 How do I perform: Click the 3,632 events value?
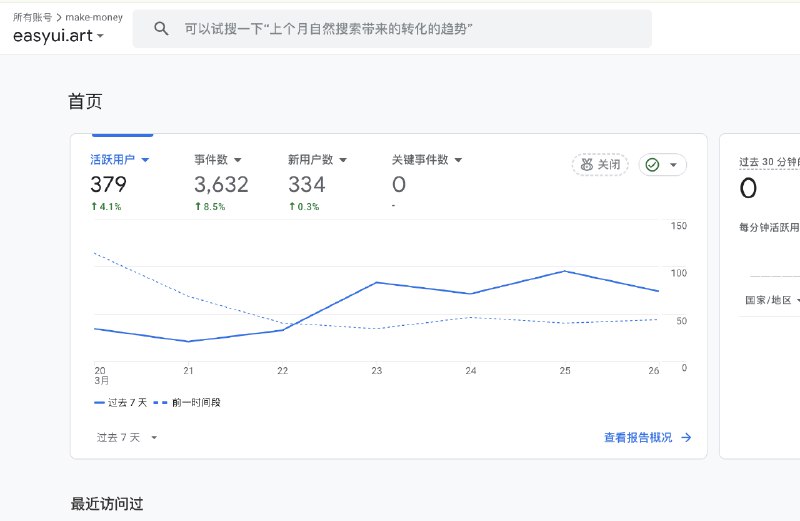coord(221,184)
